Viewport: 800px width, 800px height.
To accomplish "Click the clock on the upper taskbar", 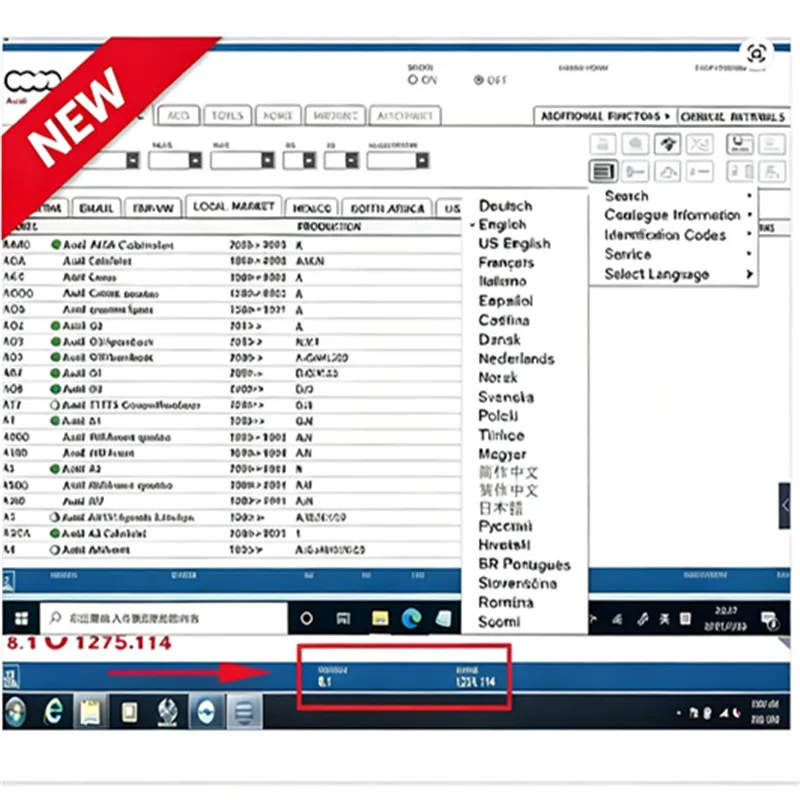I will [x=726, y=619].
